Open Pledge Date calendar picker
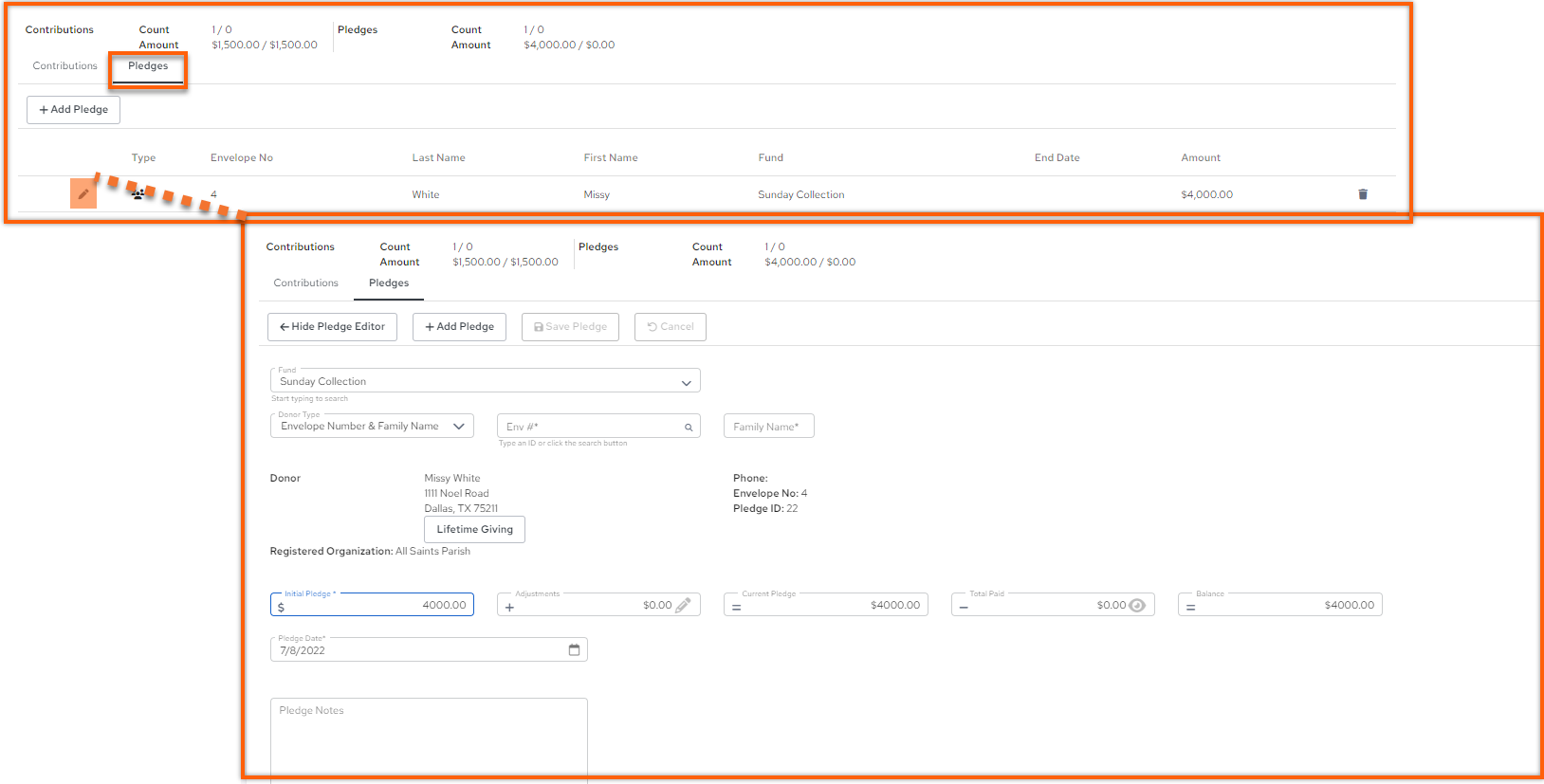Image resolution: width=1544 pixels, height=784 pixels. 574,649
